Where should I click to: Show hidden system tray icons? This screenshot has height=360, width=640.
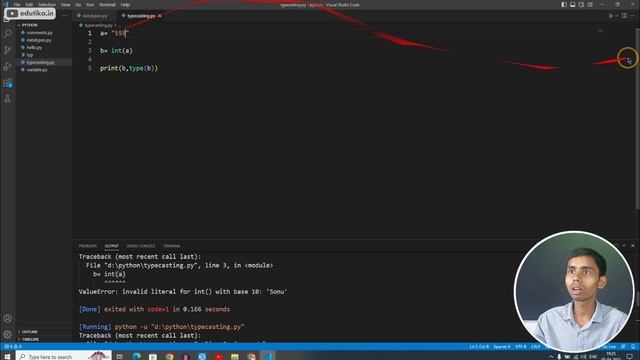[551, 356]
